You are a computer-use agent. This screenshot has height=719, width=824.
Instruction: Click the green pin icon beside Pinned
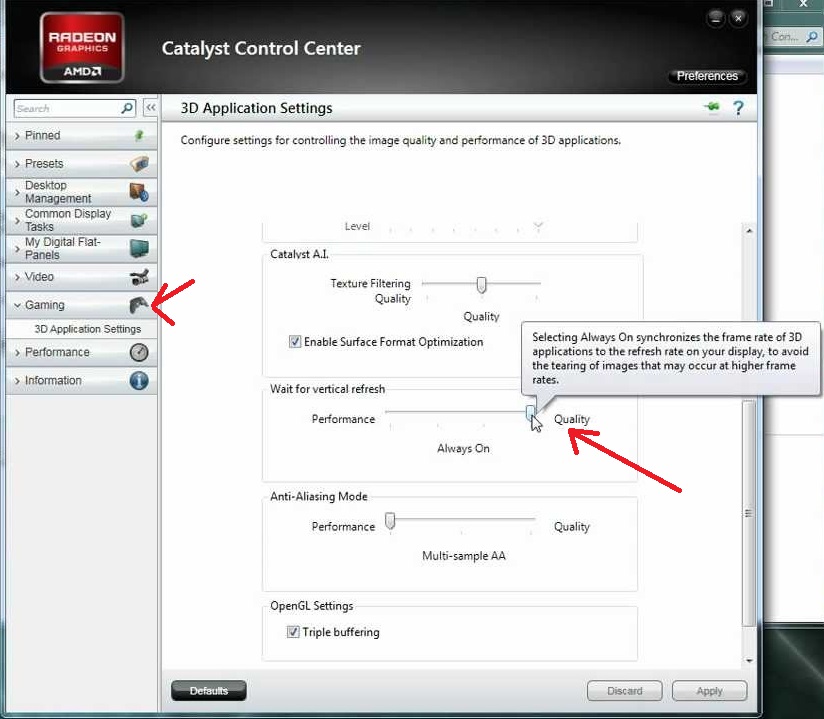tap(139, 136)
